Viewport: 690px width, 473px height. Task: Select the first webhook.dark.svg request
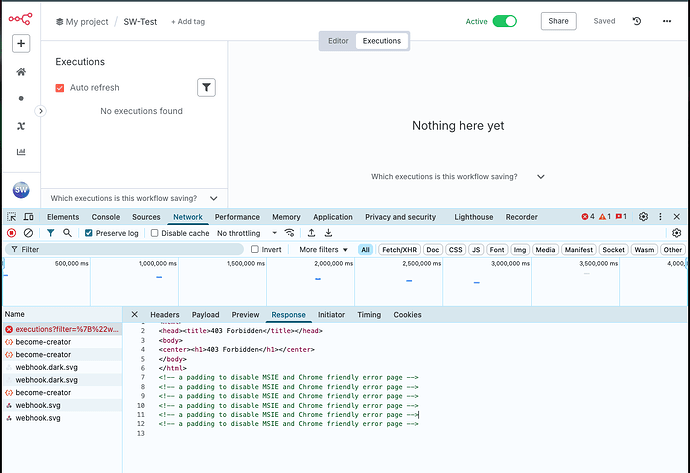(x=62, y=367)
